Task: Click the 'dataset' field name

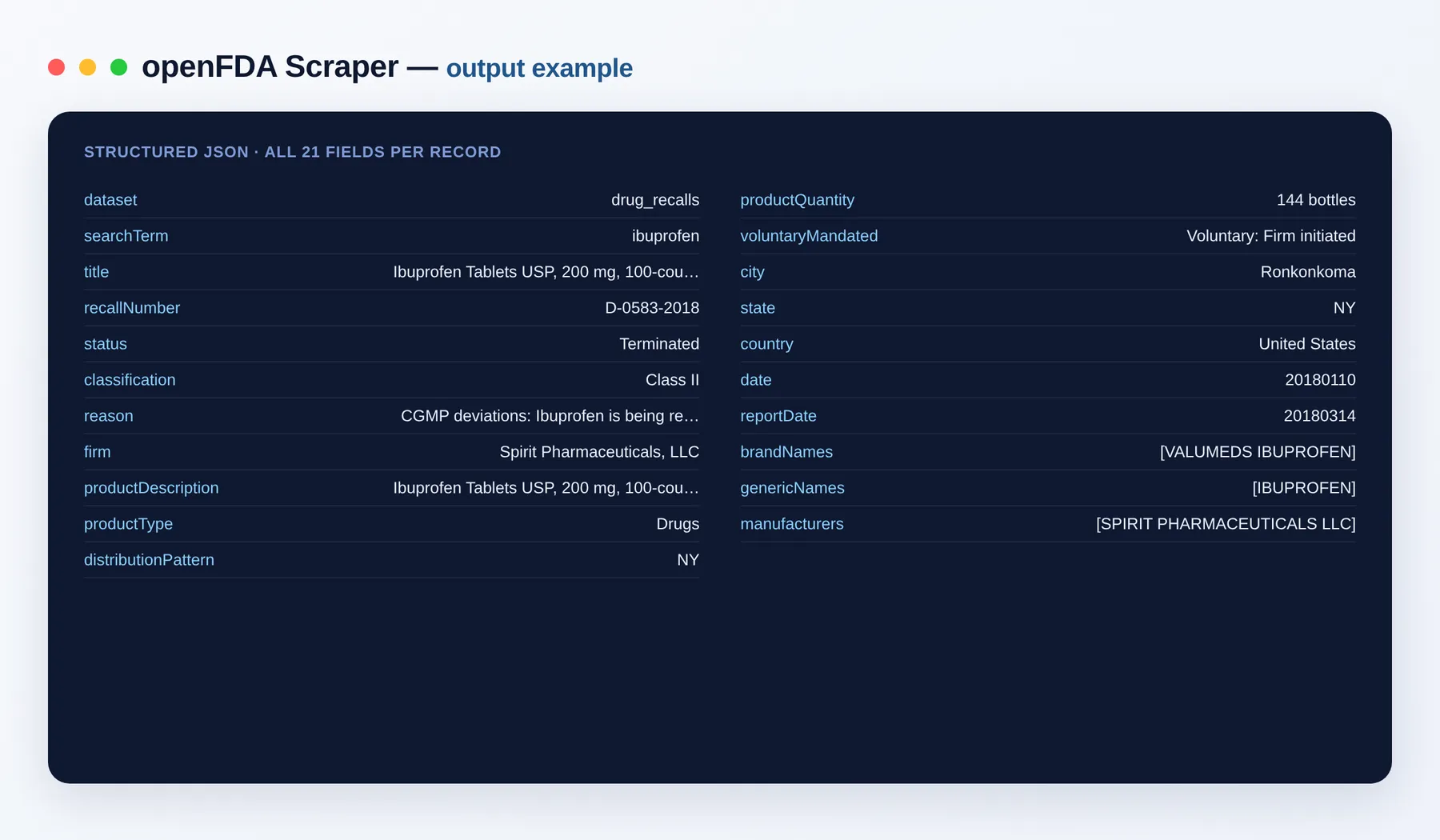Action: [x=110, y=200]
